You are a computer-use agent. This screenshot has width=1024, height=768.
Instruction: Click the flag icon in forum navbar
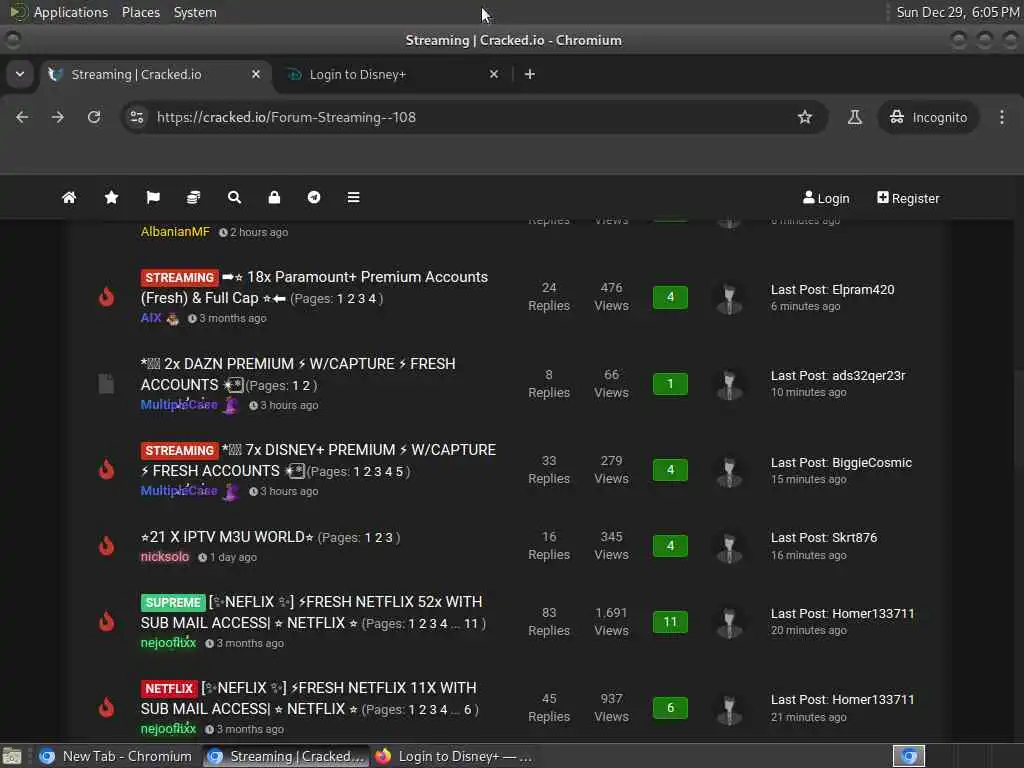153,198
